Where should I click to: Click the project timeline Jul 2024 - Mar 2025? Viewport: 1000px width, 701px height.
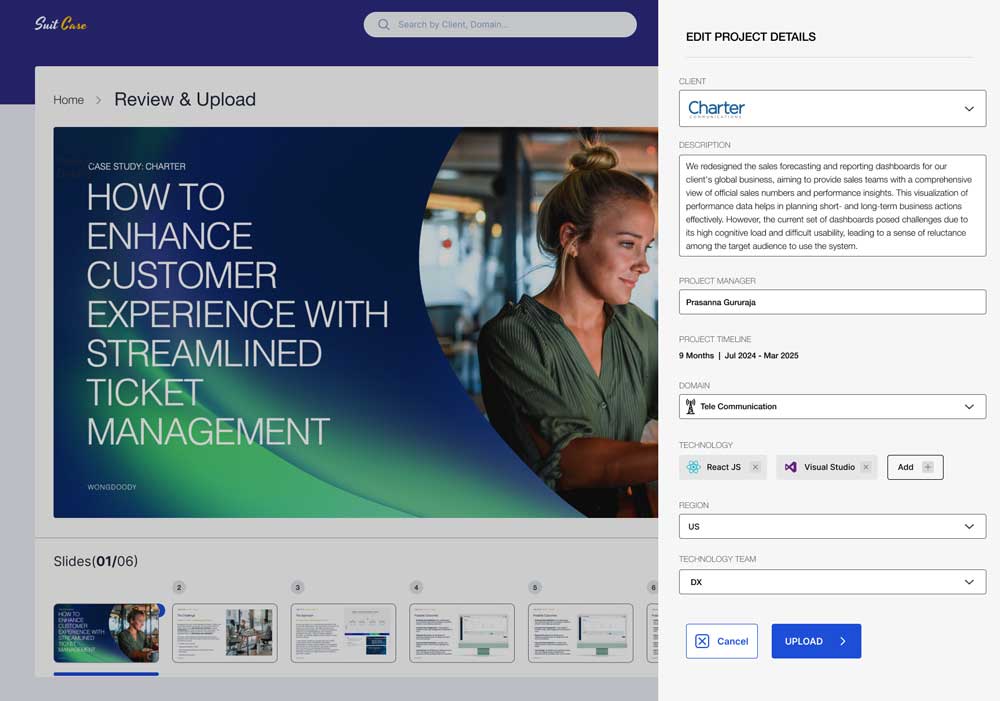(x=761, y=355)
